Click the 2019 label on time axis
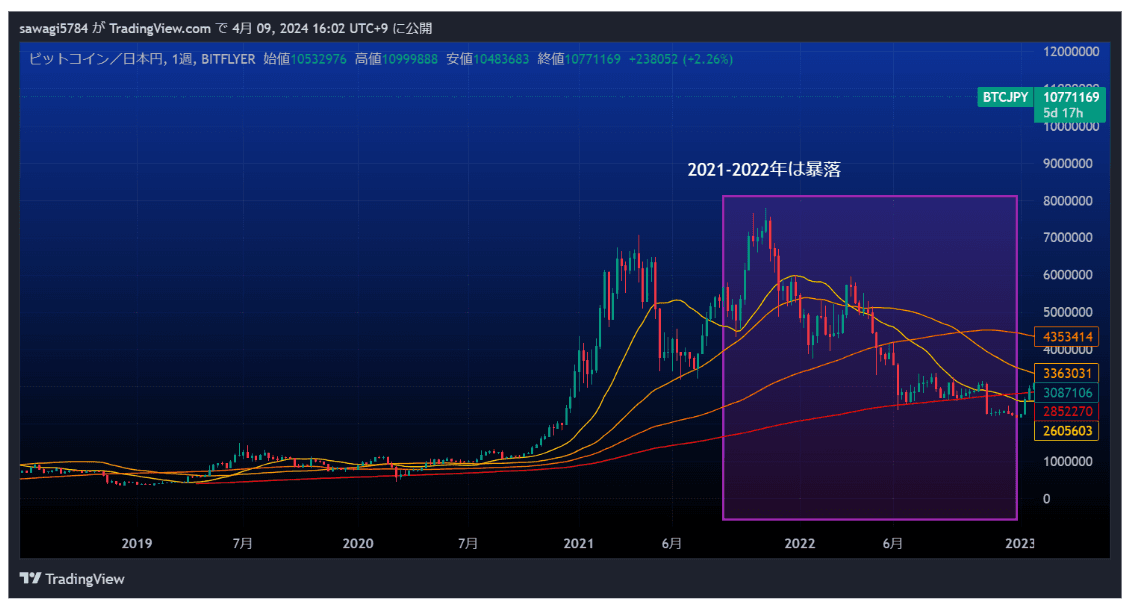 (x=136, y=544)
